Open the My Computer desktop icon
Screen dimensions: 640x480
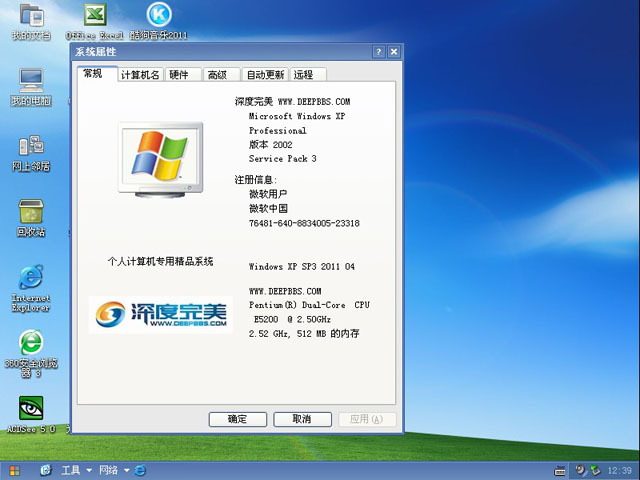[x=30, y=83]
